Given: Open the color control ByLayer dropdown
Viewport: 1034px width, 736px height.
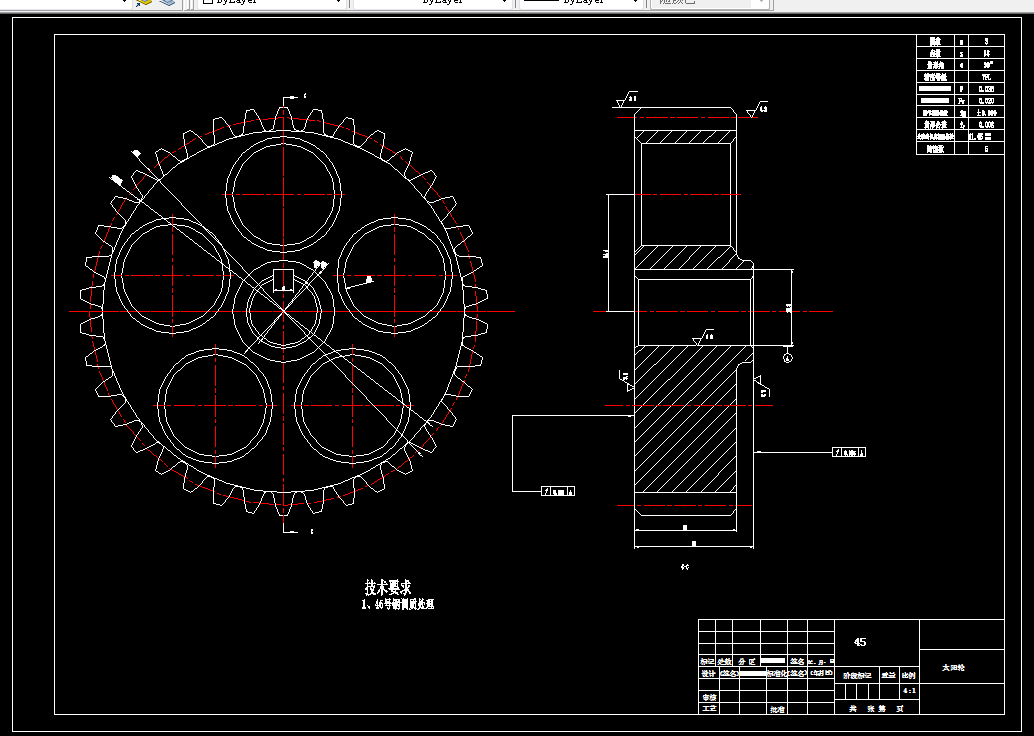Looking at the screenshot, I should point(270,3).
